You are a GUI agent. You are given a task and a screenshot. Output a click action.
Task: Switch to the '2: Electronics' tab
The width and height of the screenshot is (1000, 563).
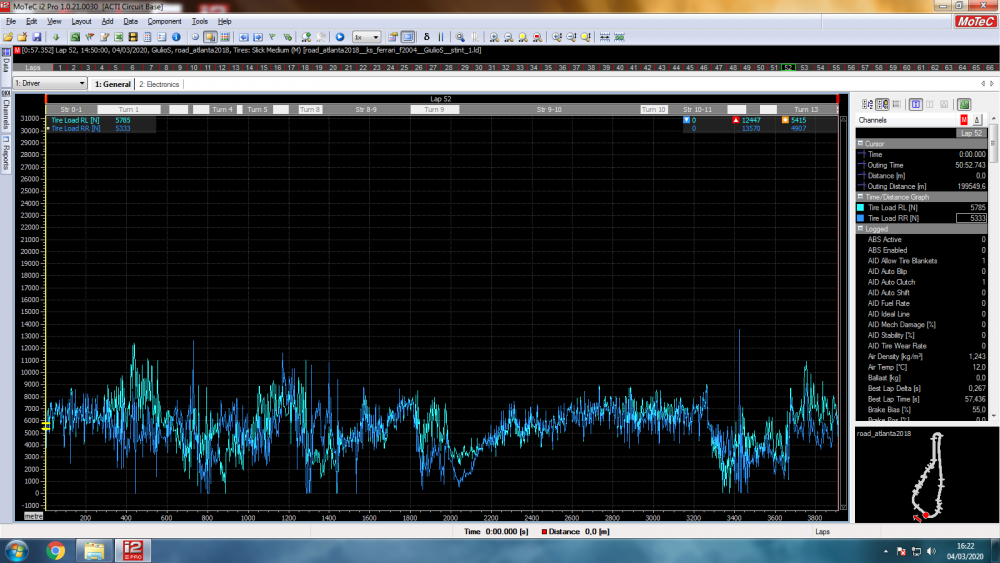click(159, 84)
